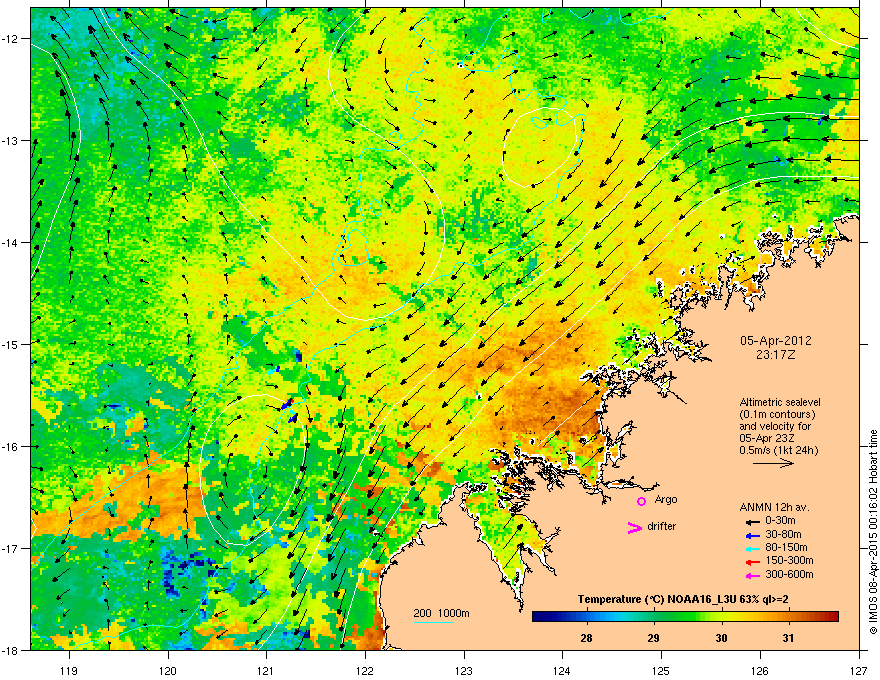The image size is (880, 680).
Task: Click the 'Temperature (°C) NOAA16_L3U' colorbar title
Action: click(x=648, y=600)
